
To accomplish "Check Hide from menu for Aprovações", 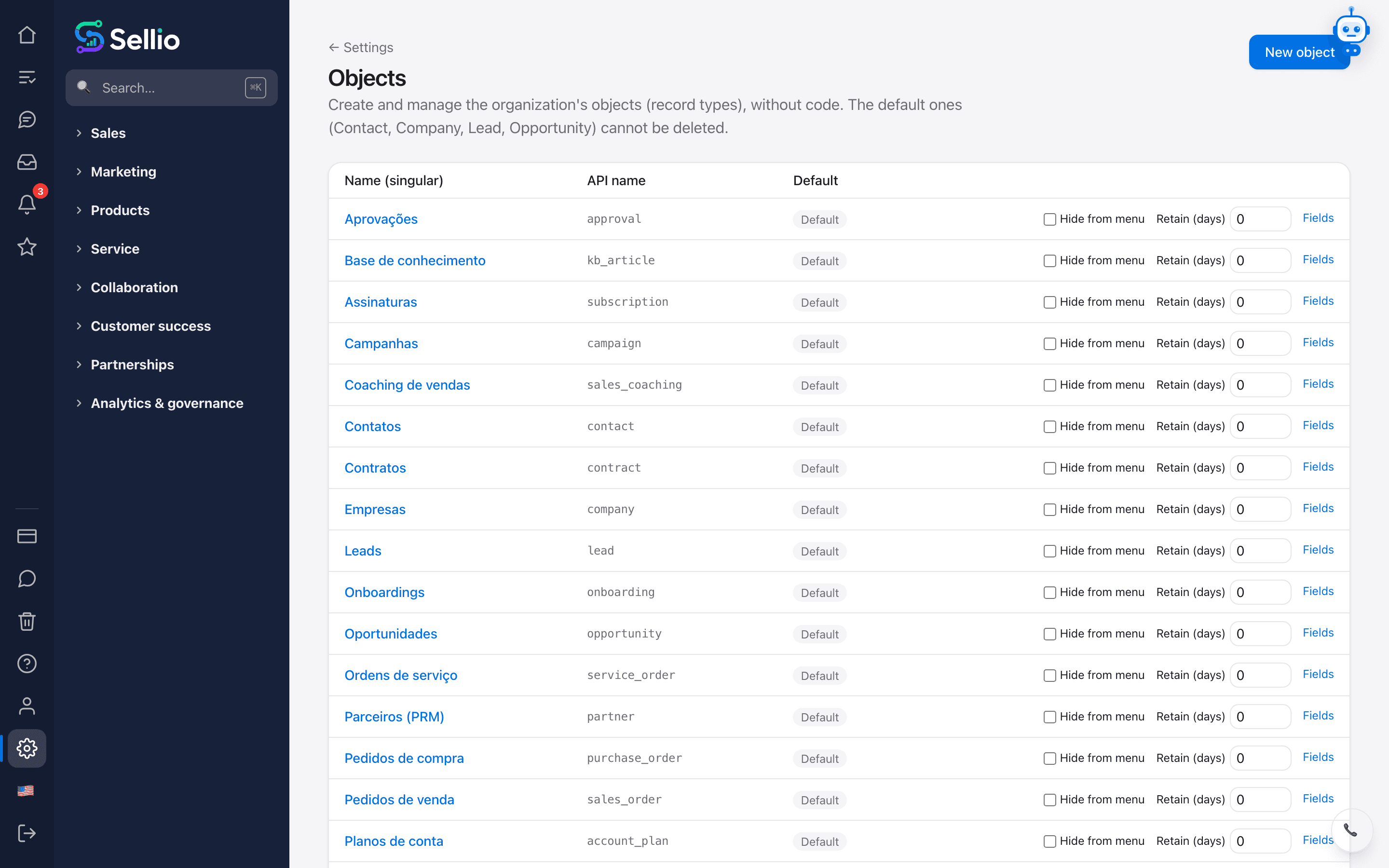I will pos(1050,219).
